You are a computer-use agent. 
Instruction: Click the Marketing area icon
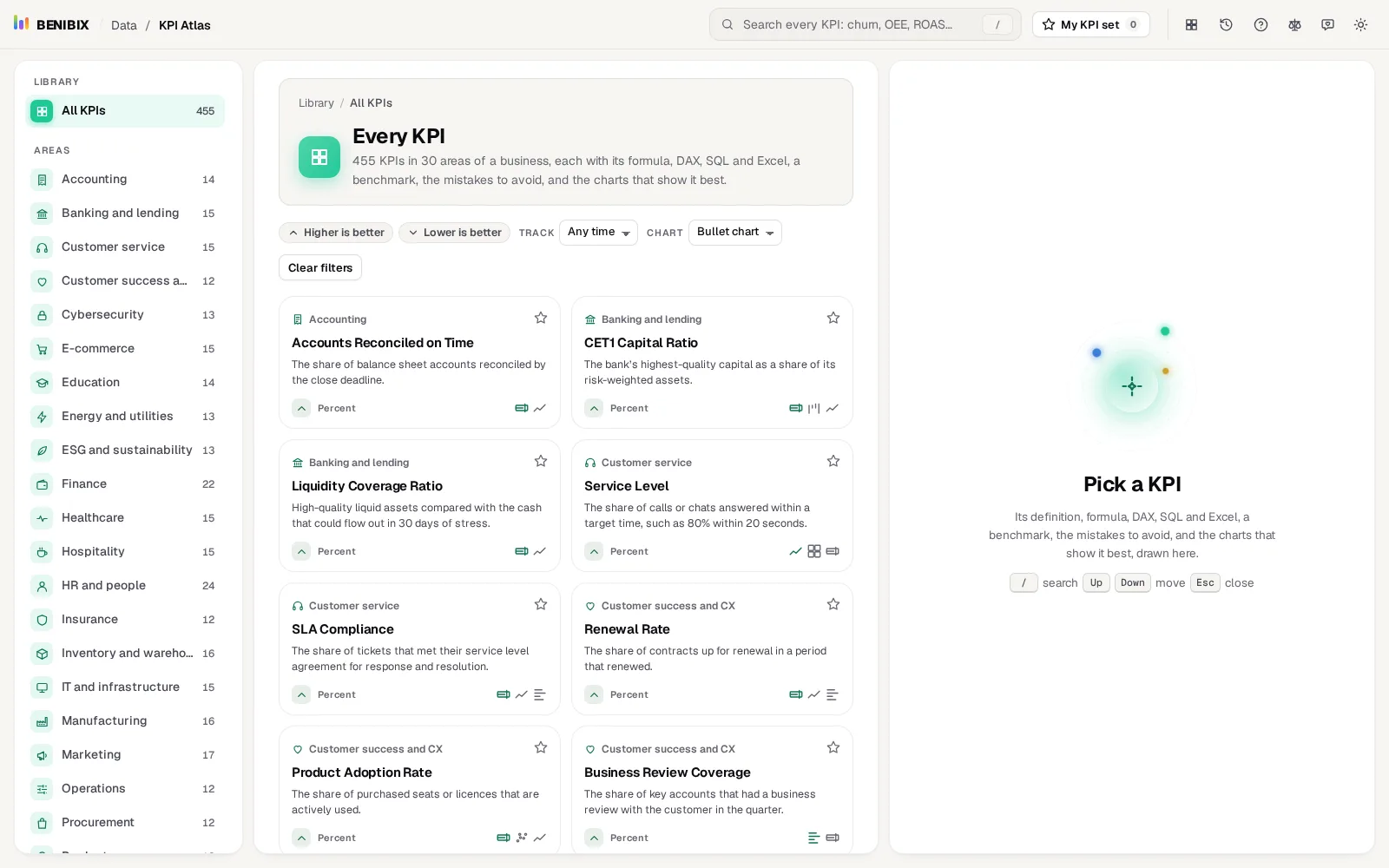click(x=42, y=755)
